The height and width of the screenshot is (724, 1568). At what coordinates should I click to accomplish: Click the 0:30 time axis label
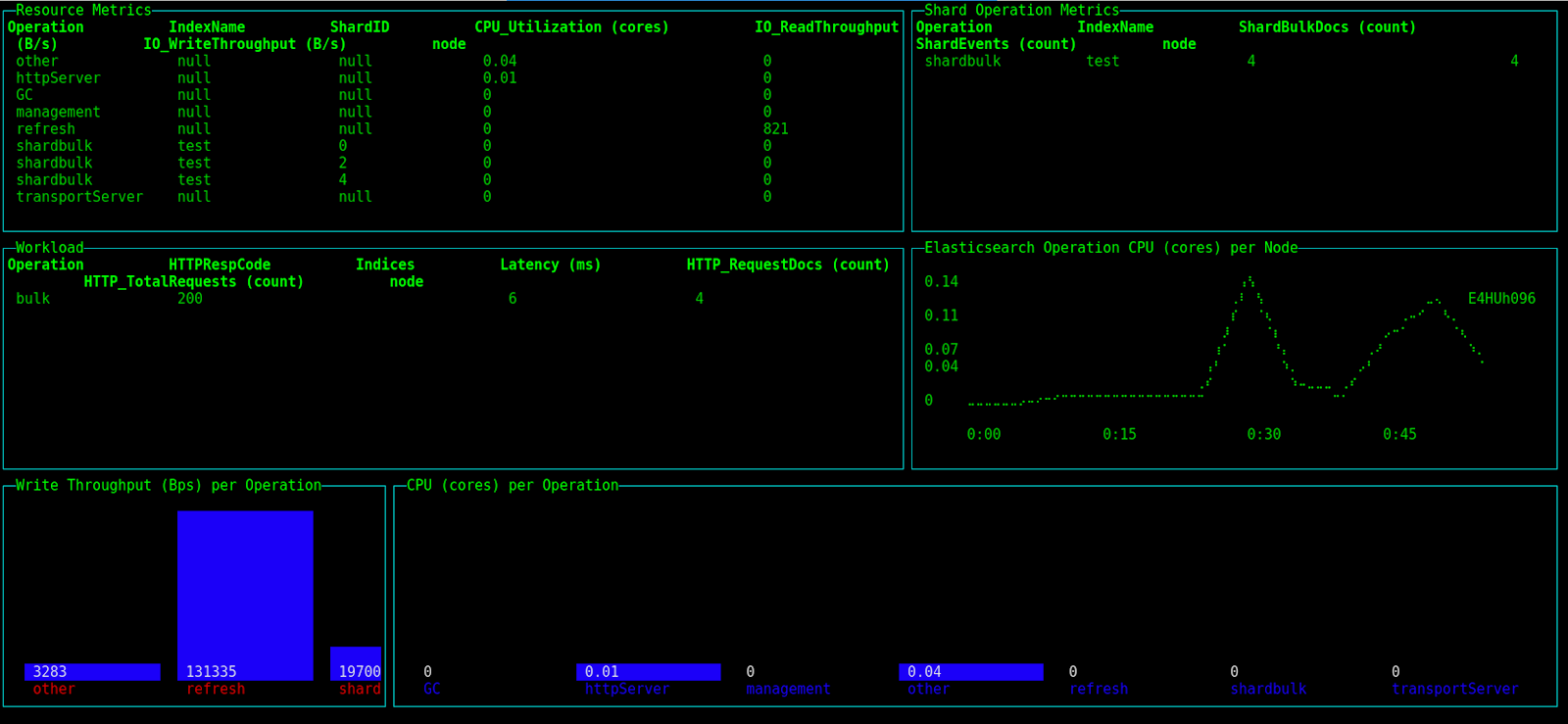[1264, 434]
